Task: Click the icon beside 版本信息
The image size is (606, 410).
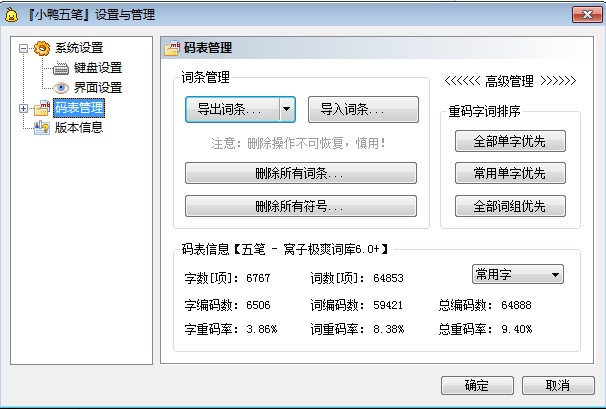Action: [42, 128]
